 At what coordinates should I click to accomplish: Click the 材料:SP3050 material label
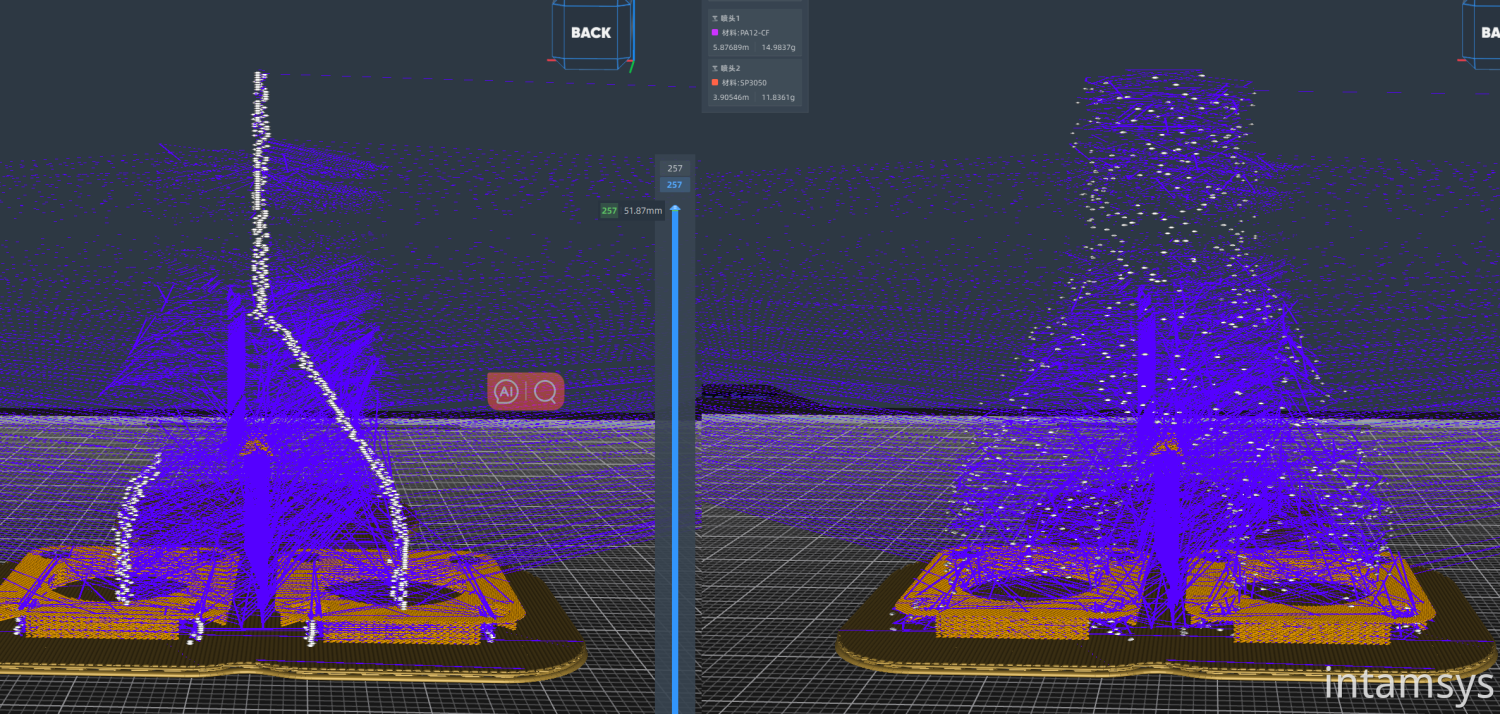point(744,83)
